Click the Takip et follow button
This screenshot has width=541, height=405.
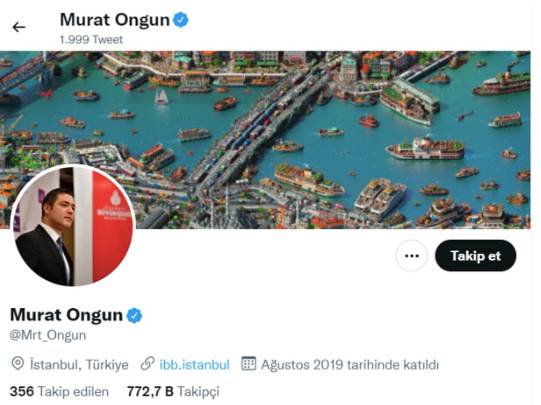click(475, 256)
